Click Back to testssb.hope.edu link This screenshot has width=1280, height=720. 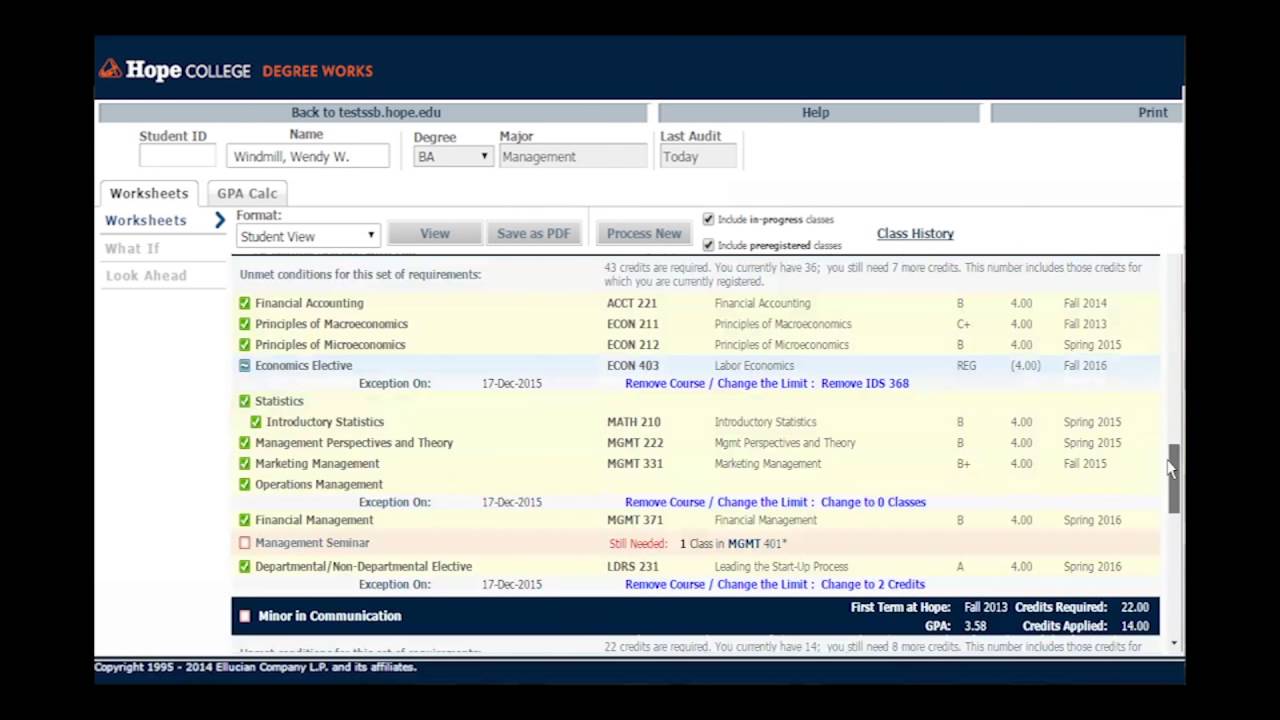coord(366,112)
